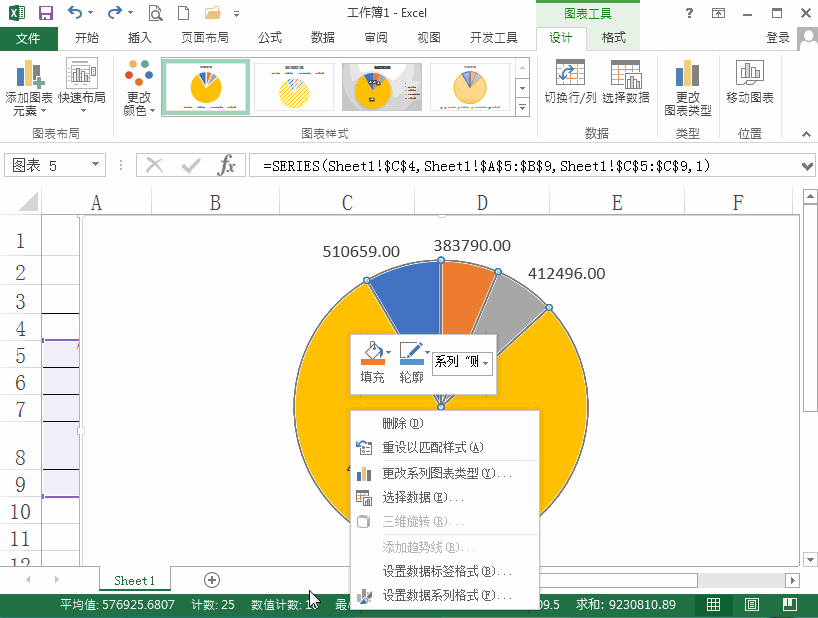Select the striped pie chart style thumbnail
Image resolution: width=818 pixels, height=618 pixels.
294,87
